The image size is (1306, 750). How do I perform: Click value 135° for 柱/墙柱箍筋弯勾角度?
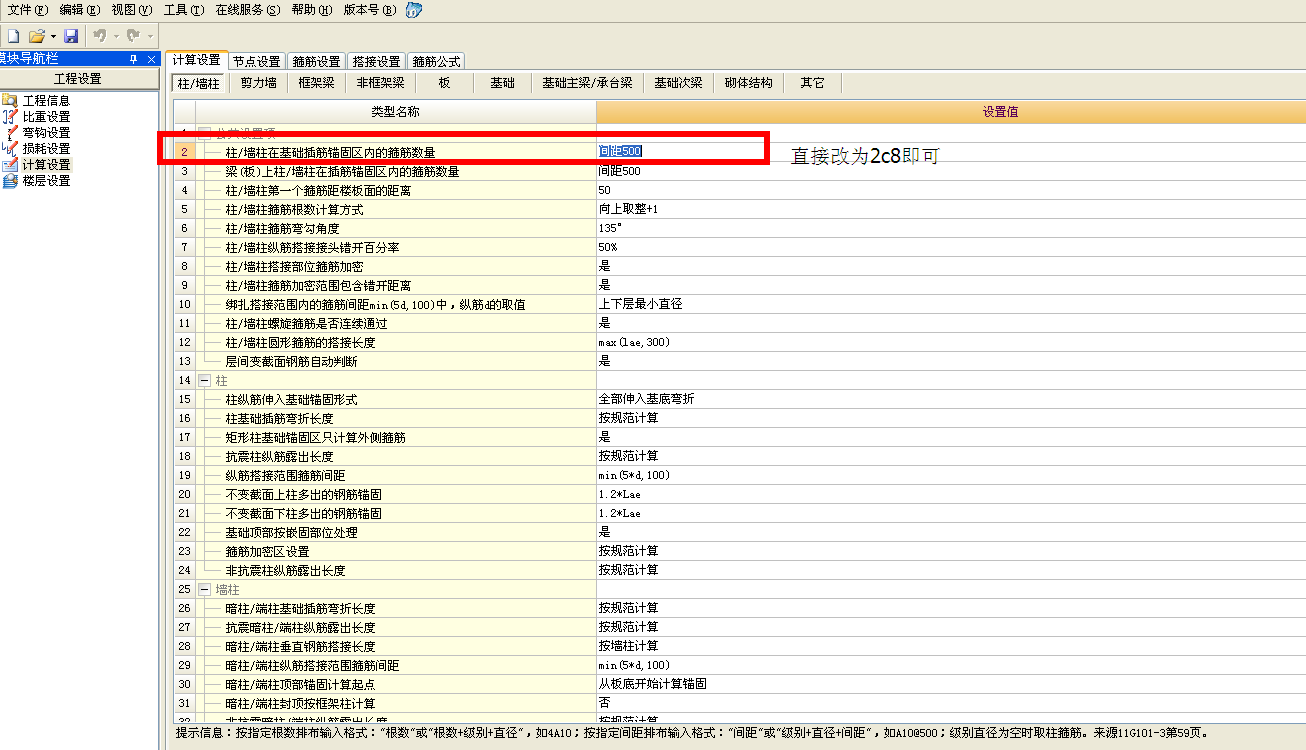tap(610, 228)
